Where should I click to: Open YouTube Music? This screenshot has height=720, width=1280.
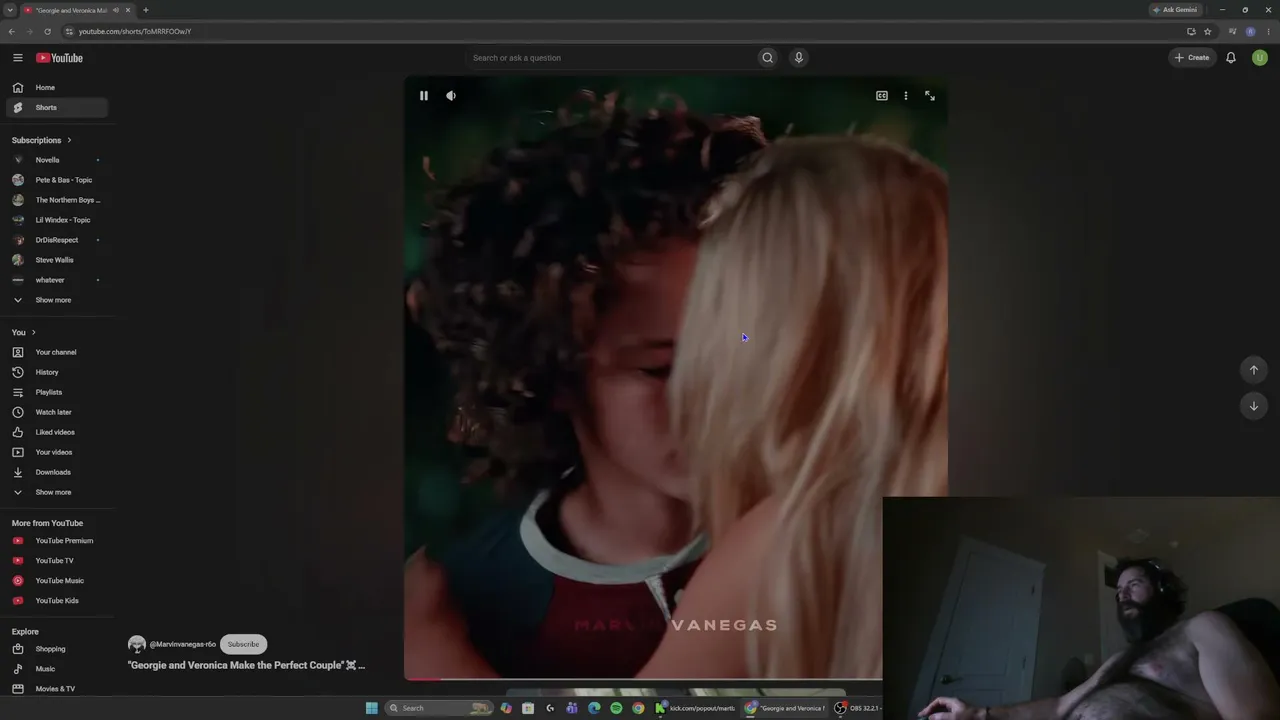pos(56,581)
